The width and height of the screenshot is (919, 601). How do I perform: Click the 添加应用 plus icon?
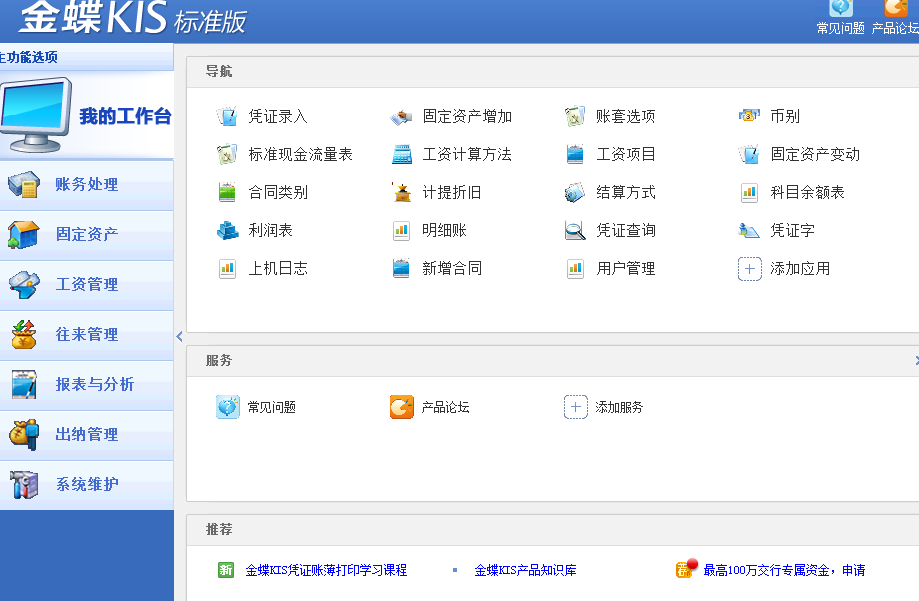(749, 269)
